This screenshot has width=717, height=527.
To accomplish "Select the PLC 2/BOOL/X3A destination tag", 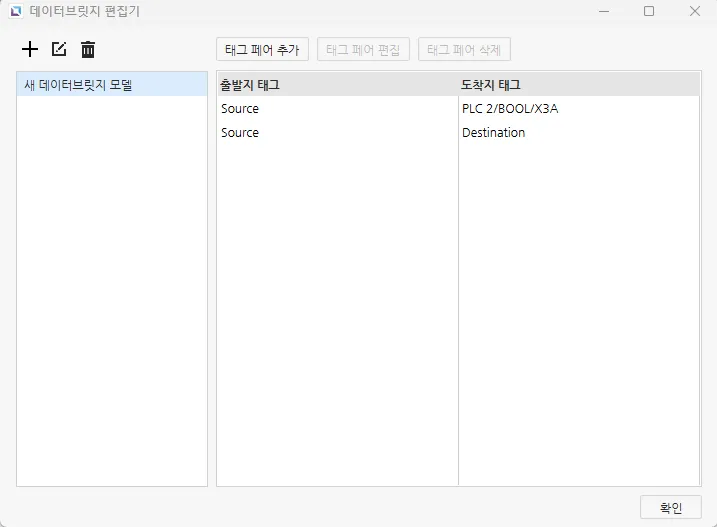I will point(510,108).
